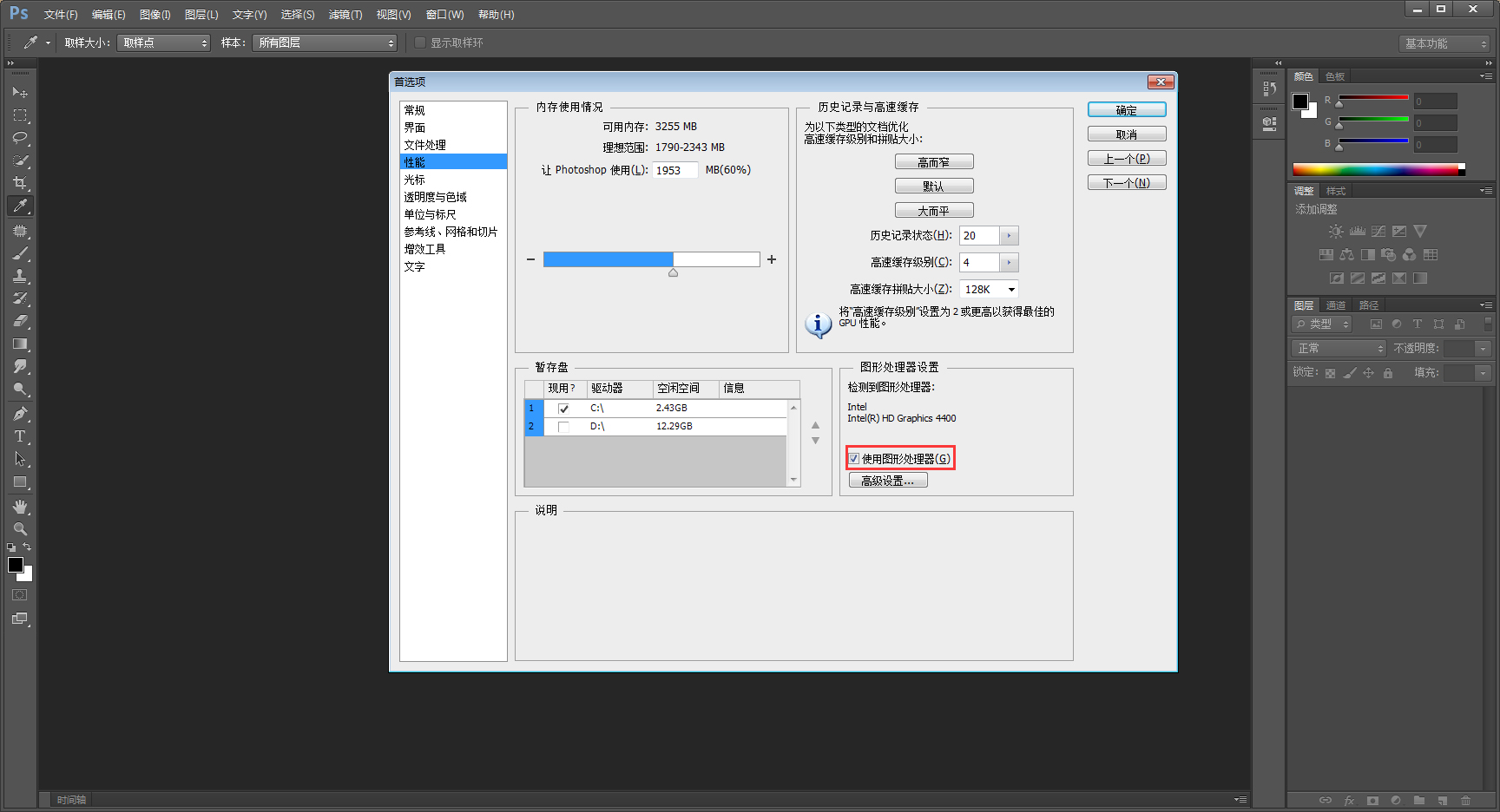This screenshot has width=1500, height=812.
Task: Switch to the 通道 panel tab
Action: [1336, 304]
